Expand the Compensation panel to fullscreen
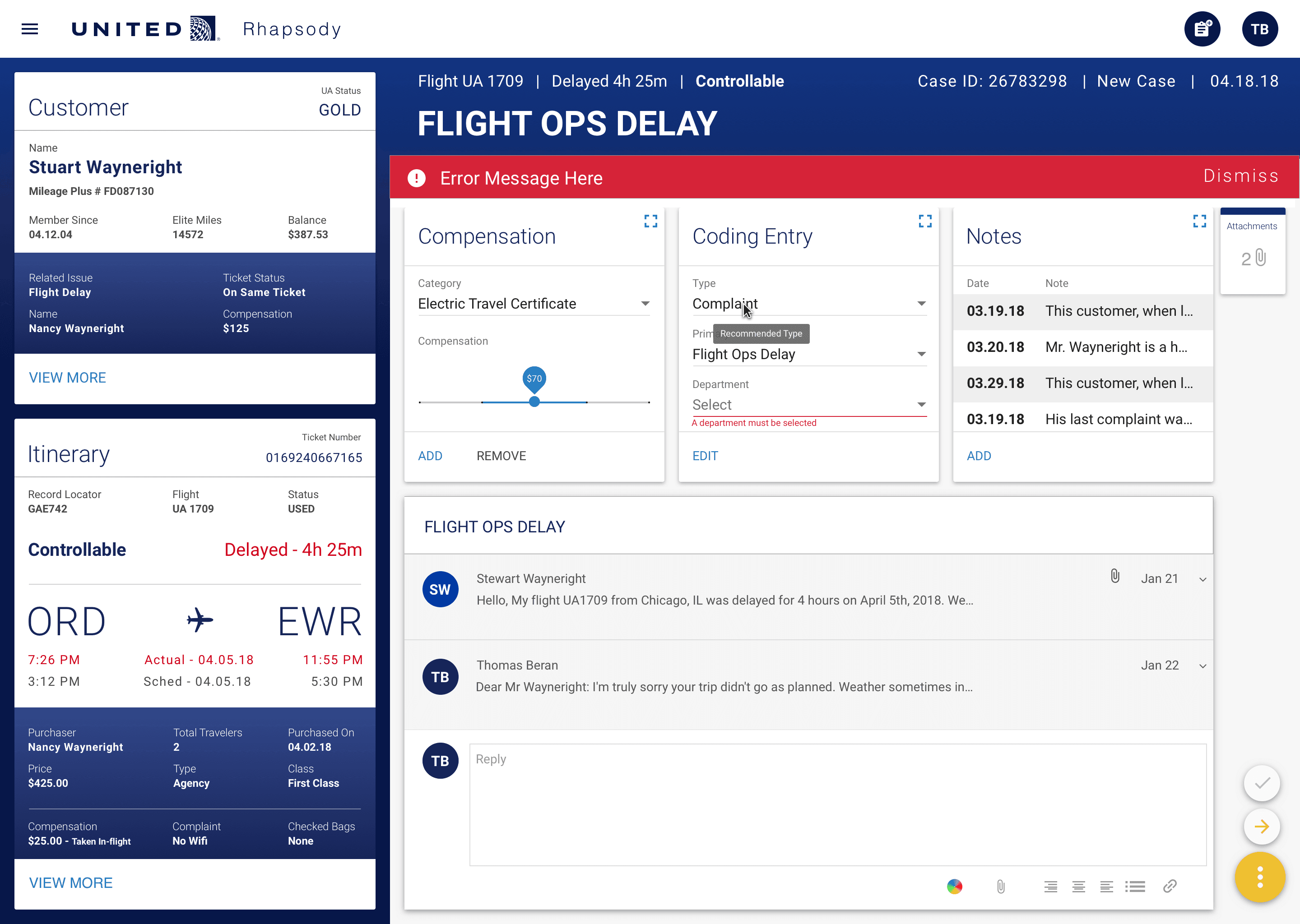Screen dimensions: 1300x924 [650, 221]
